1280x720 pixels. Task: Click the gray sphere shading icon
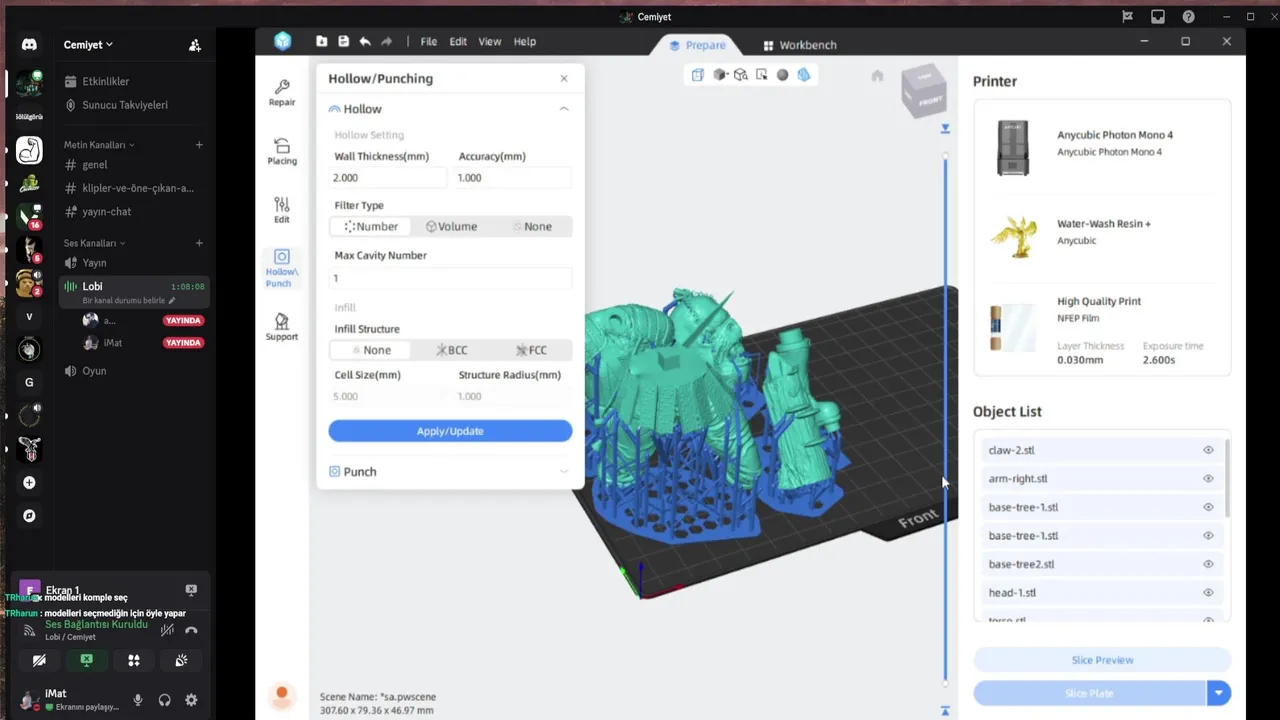coord(782,74)
